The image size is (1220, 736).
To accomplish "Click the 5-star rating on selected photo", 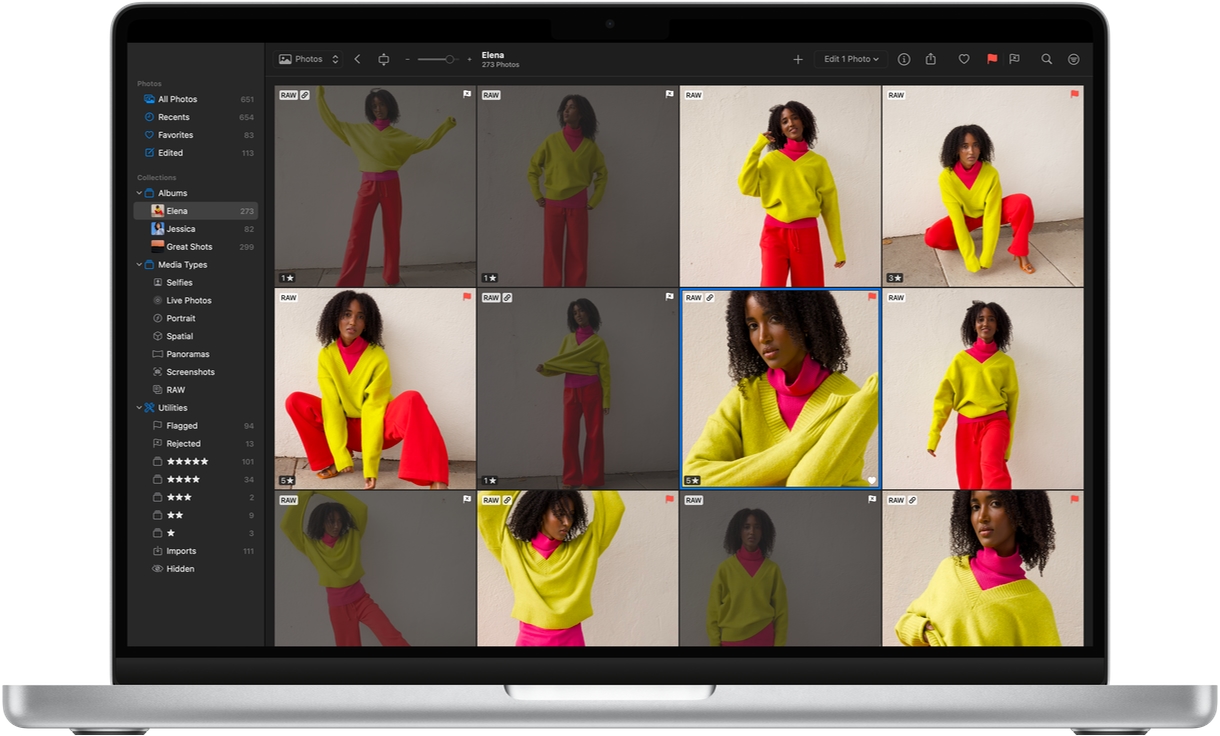I will (x=691, y=481).
